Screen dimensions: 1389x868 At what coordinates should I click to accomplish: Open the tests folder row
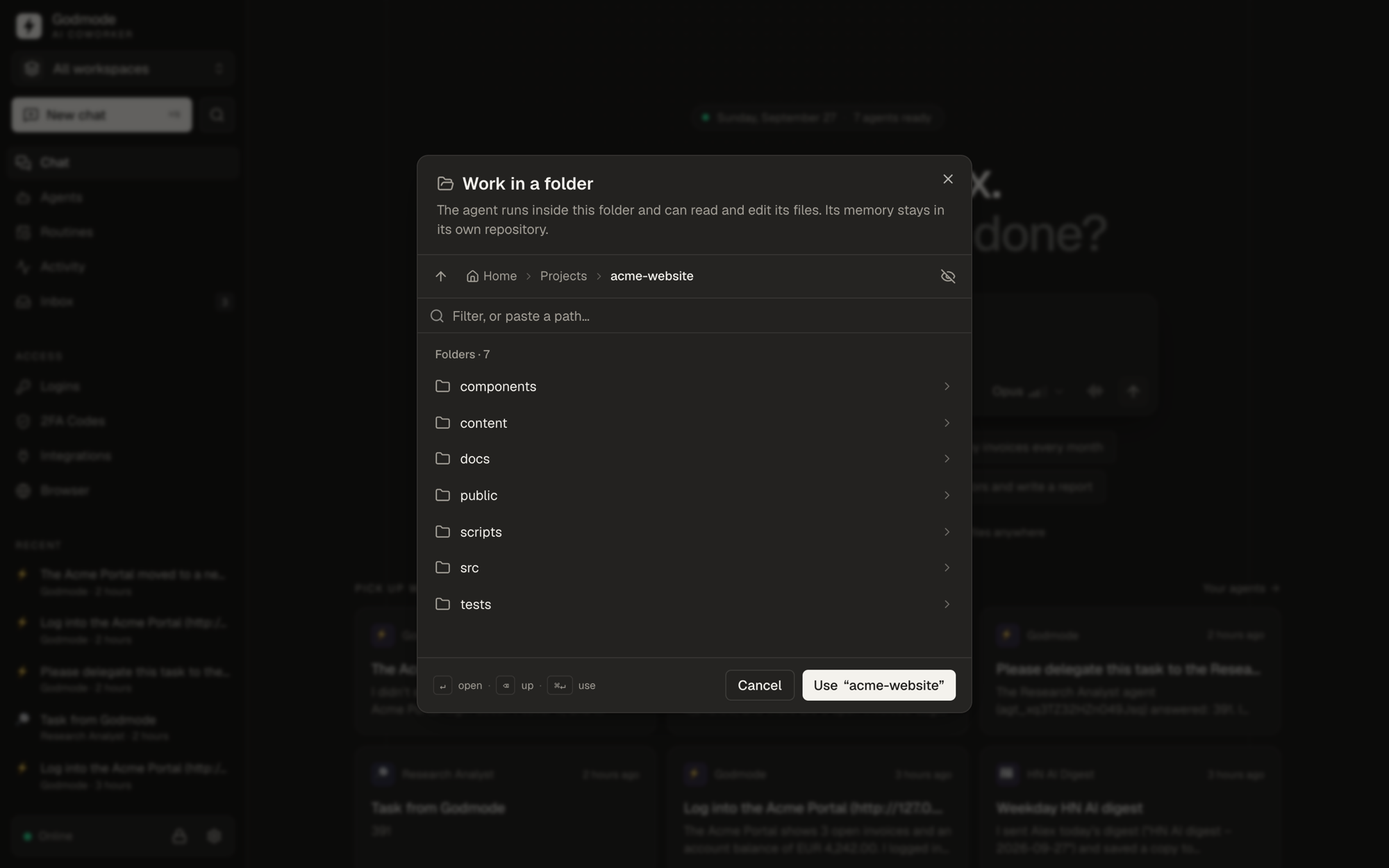pos(694,604)
